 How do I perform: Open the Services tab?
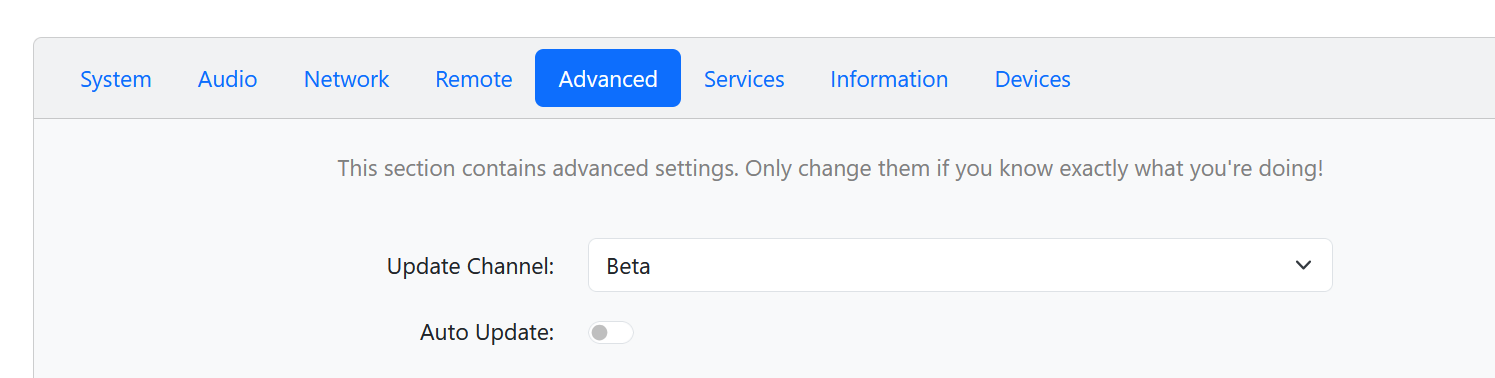coord(744,79)
